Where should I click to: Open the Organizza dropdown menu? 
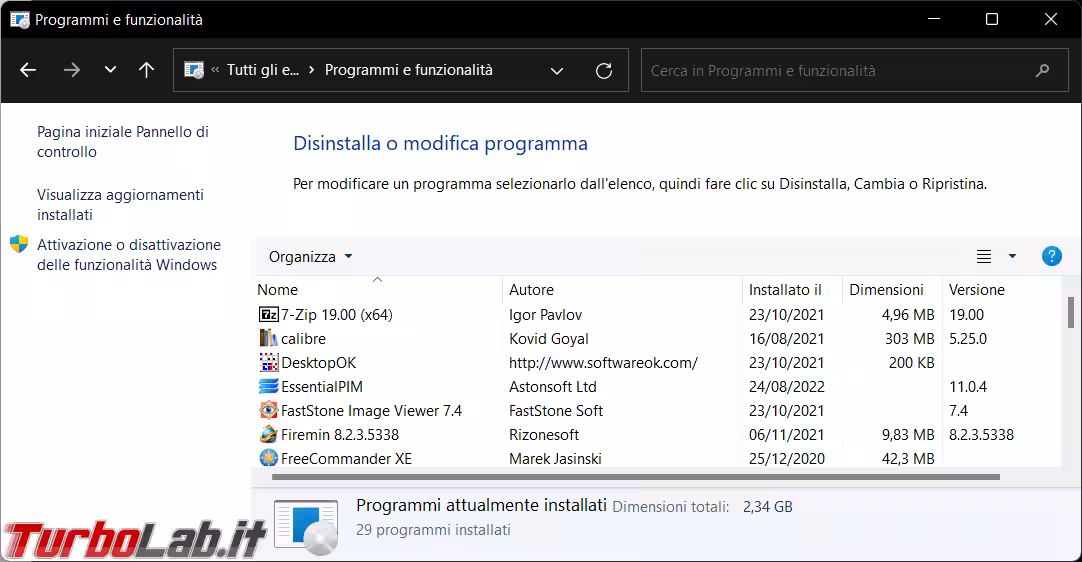click(x=310, y=257)
